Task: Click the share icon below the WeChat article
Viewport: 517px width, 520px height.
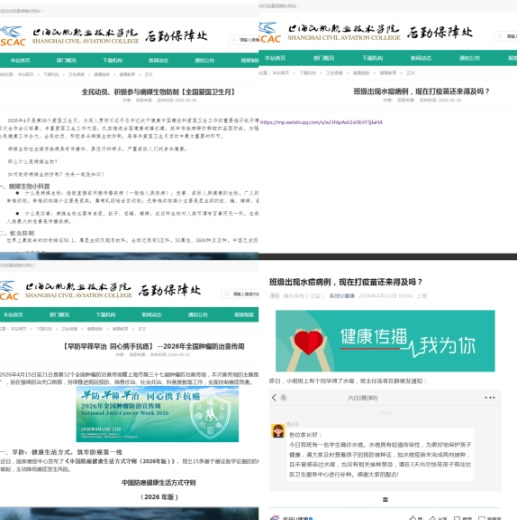Action: click(432, 518)
